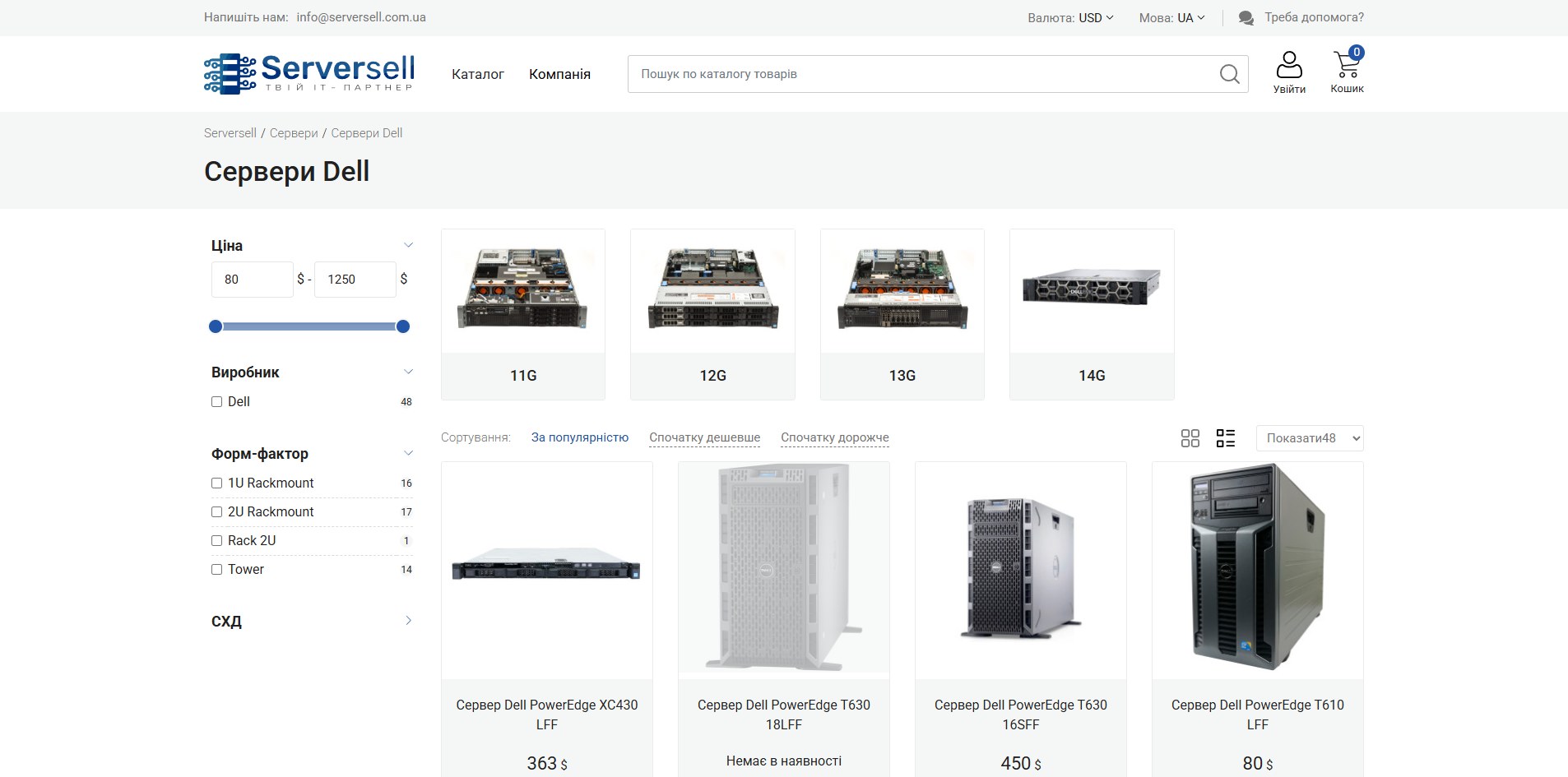Open the Показати48 items-per-page dropdown
Viewport: 1568px width, 777px height.
tap(1310, 438)
